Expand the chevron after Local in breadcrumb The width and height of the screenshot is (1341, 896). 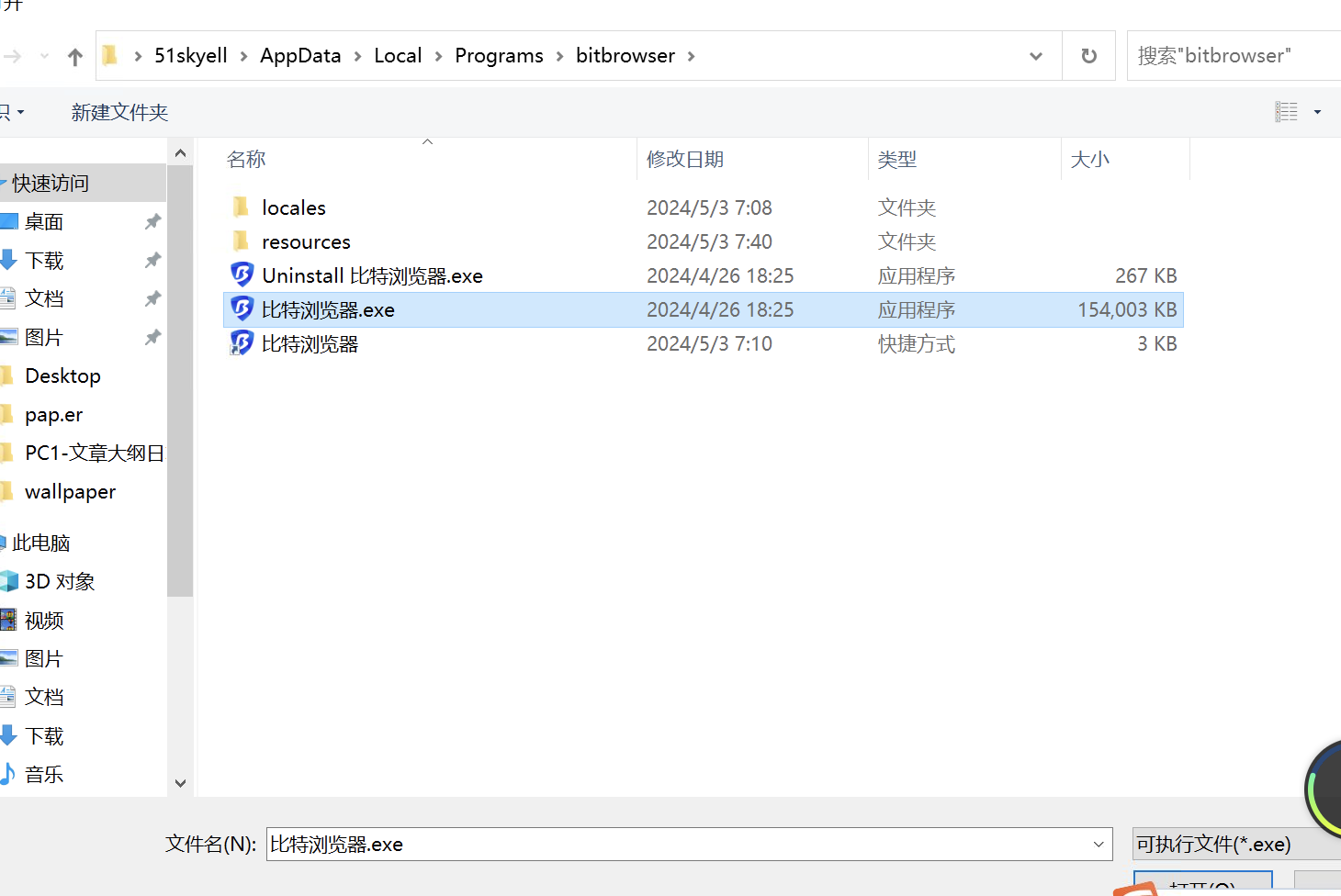438,56
